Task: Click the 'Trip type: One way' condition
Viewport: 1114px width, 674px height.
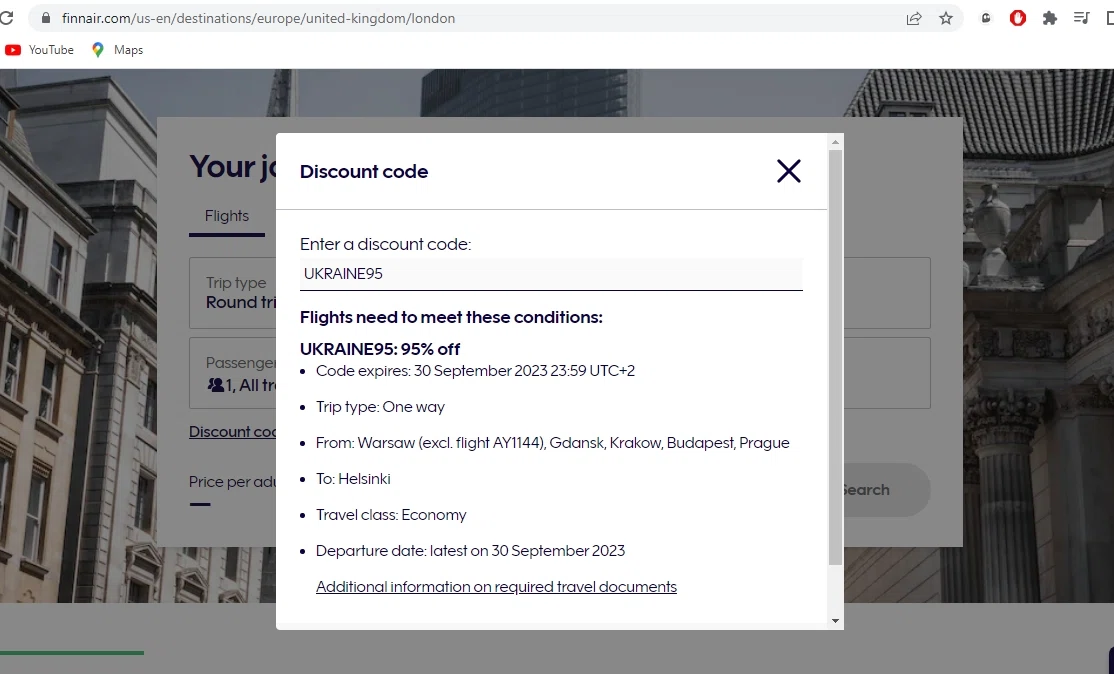Action: [380, 407]
